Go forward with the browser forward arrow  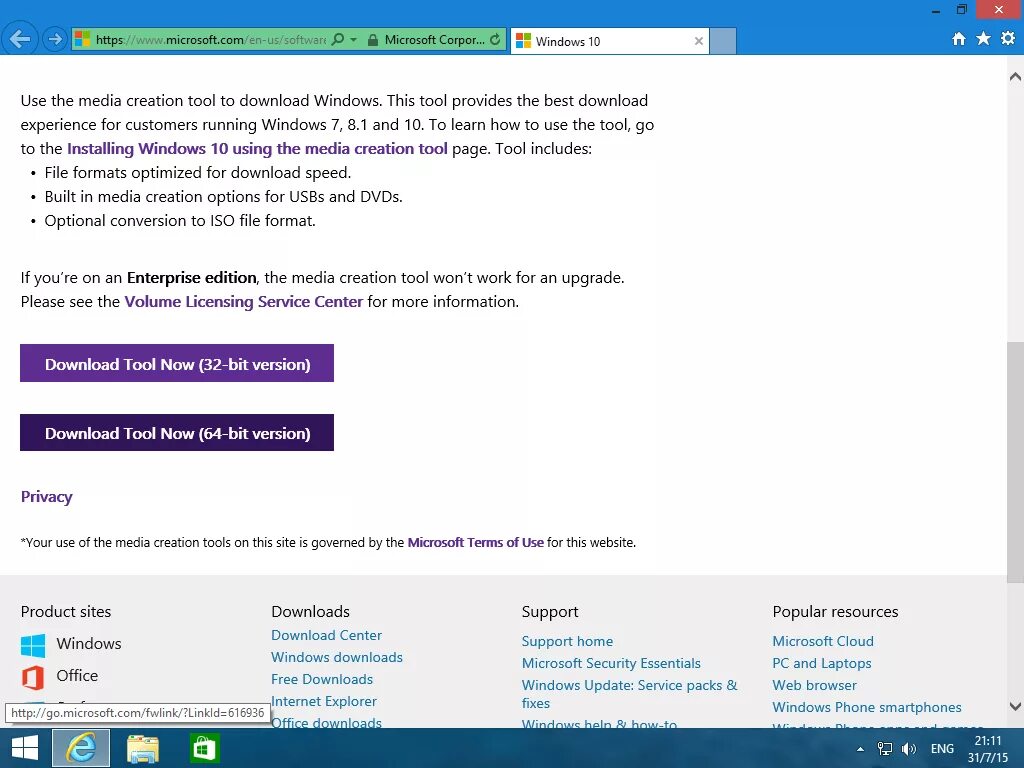(x=55, y=39)
